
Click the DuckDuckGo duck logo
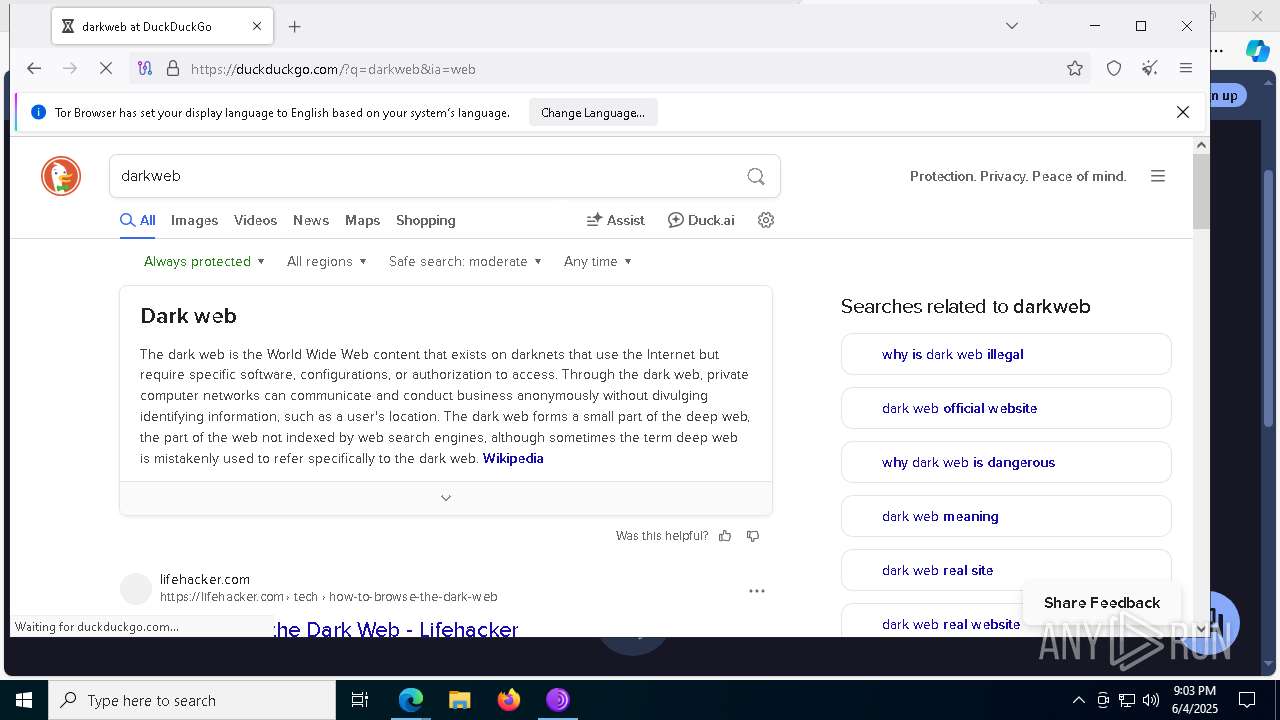61,176
